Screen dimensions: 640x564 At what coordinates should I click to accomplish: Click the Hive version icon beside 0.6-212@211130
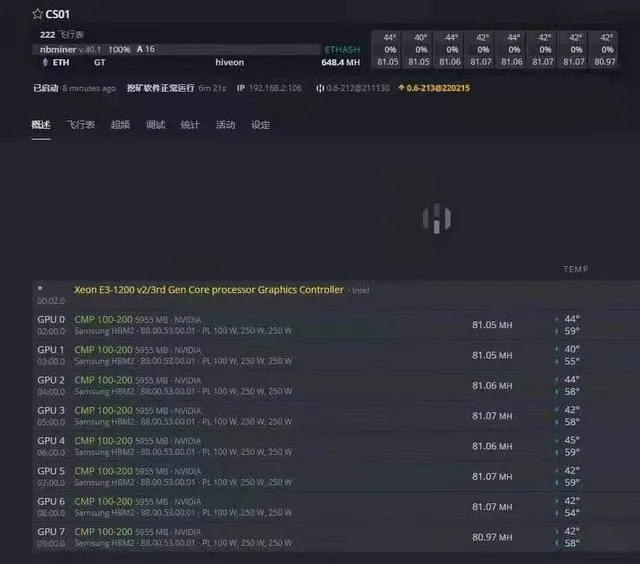(321, 88)
